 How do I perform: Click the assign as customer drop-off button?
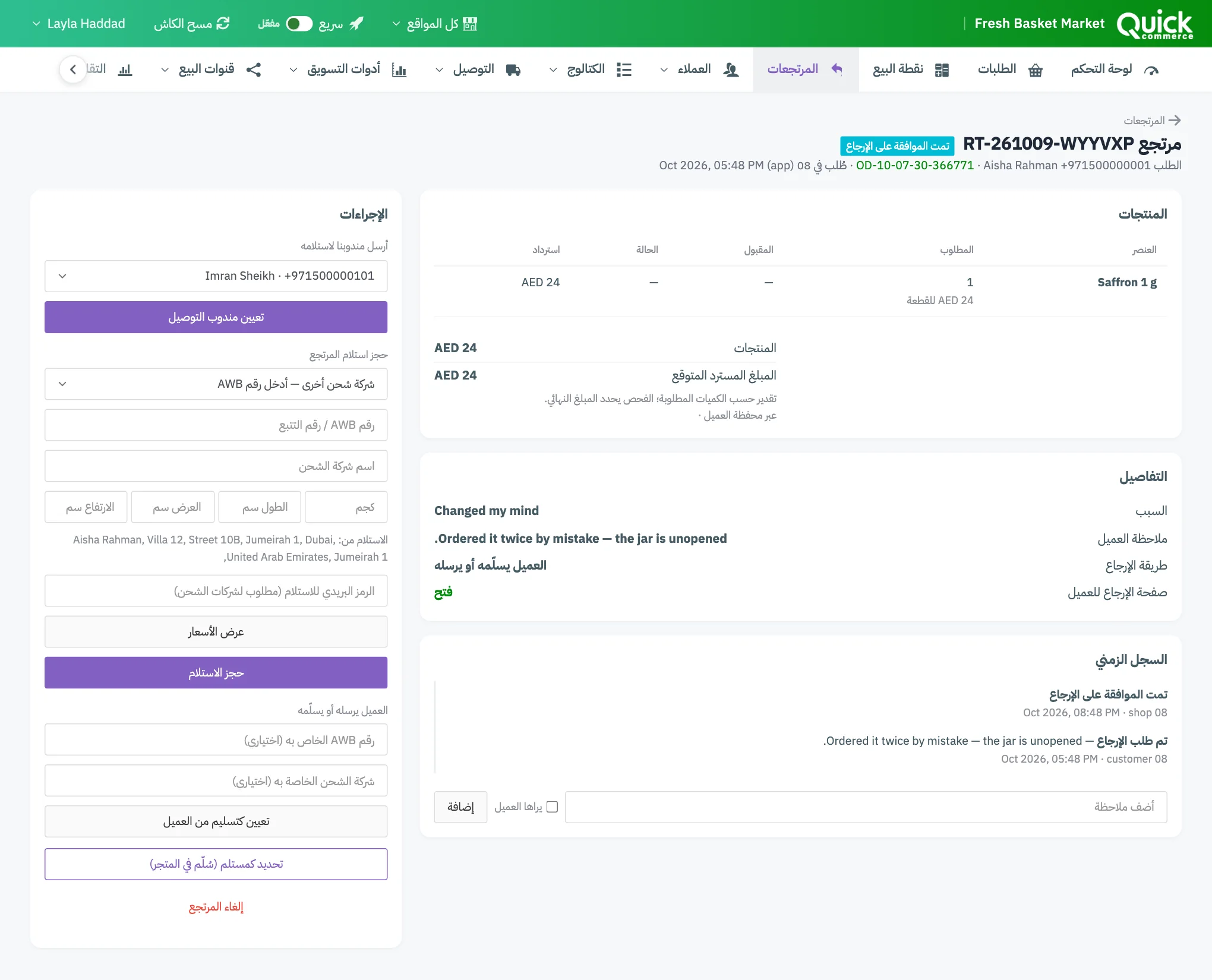coord(216,821)
